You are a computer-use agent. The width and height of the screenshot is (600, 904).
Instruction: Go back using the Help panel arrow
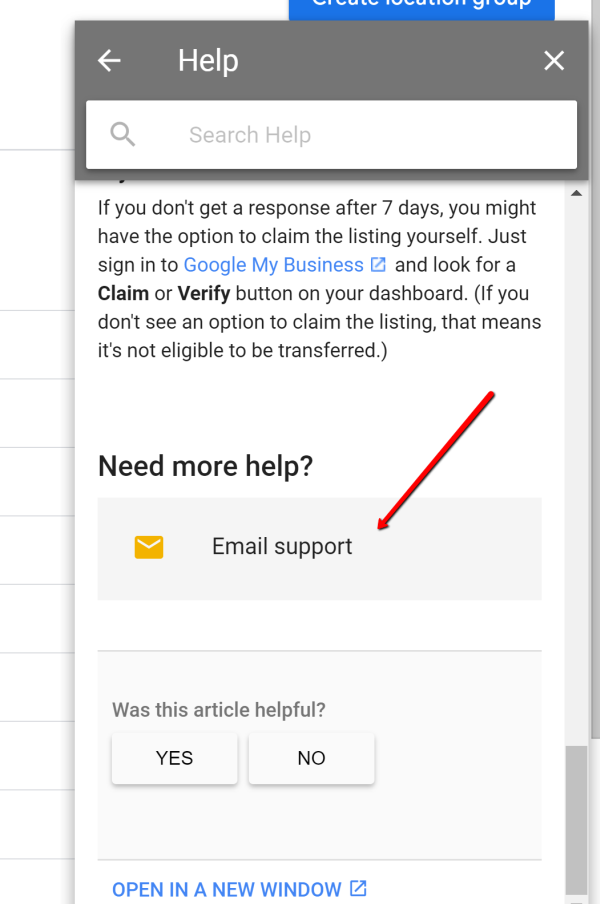[109, 61]
